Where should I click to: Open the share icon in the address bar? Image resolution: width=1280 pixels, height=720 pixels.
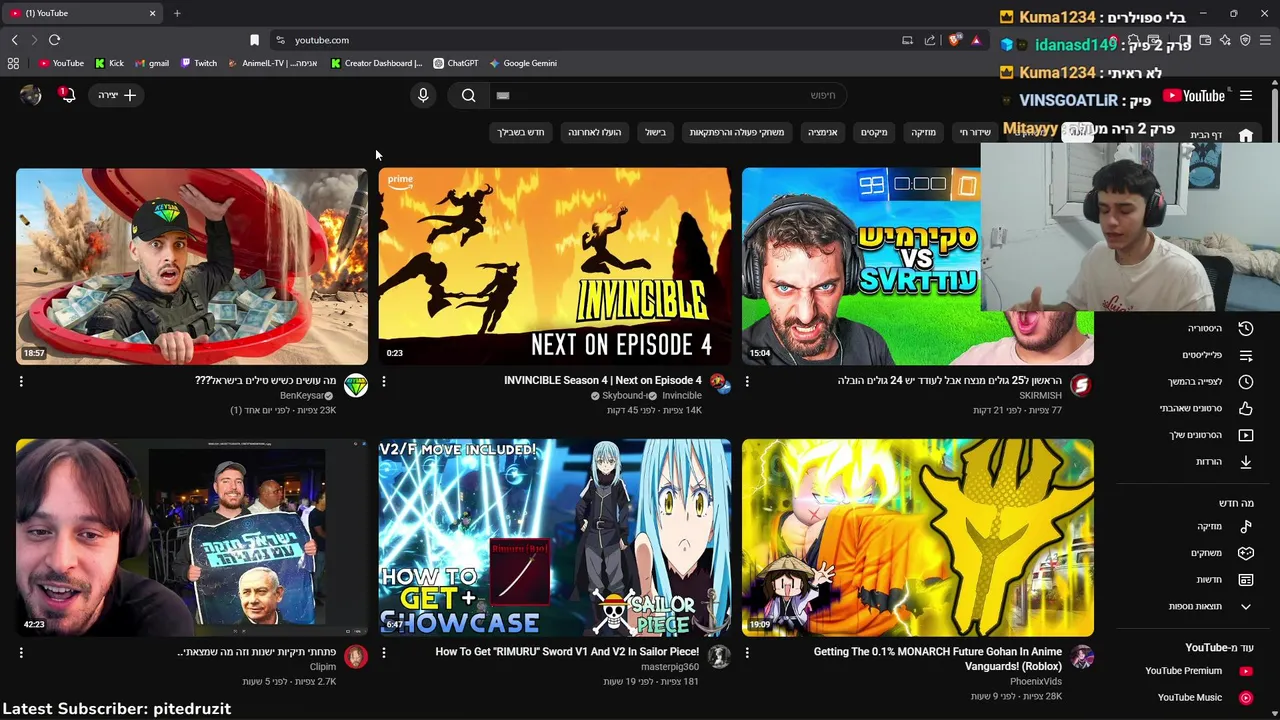[930, 40]
